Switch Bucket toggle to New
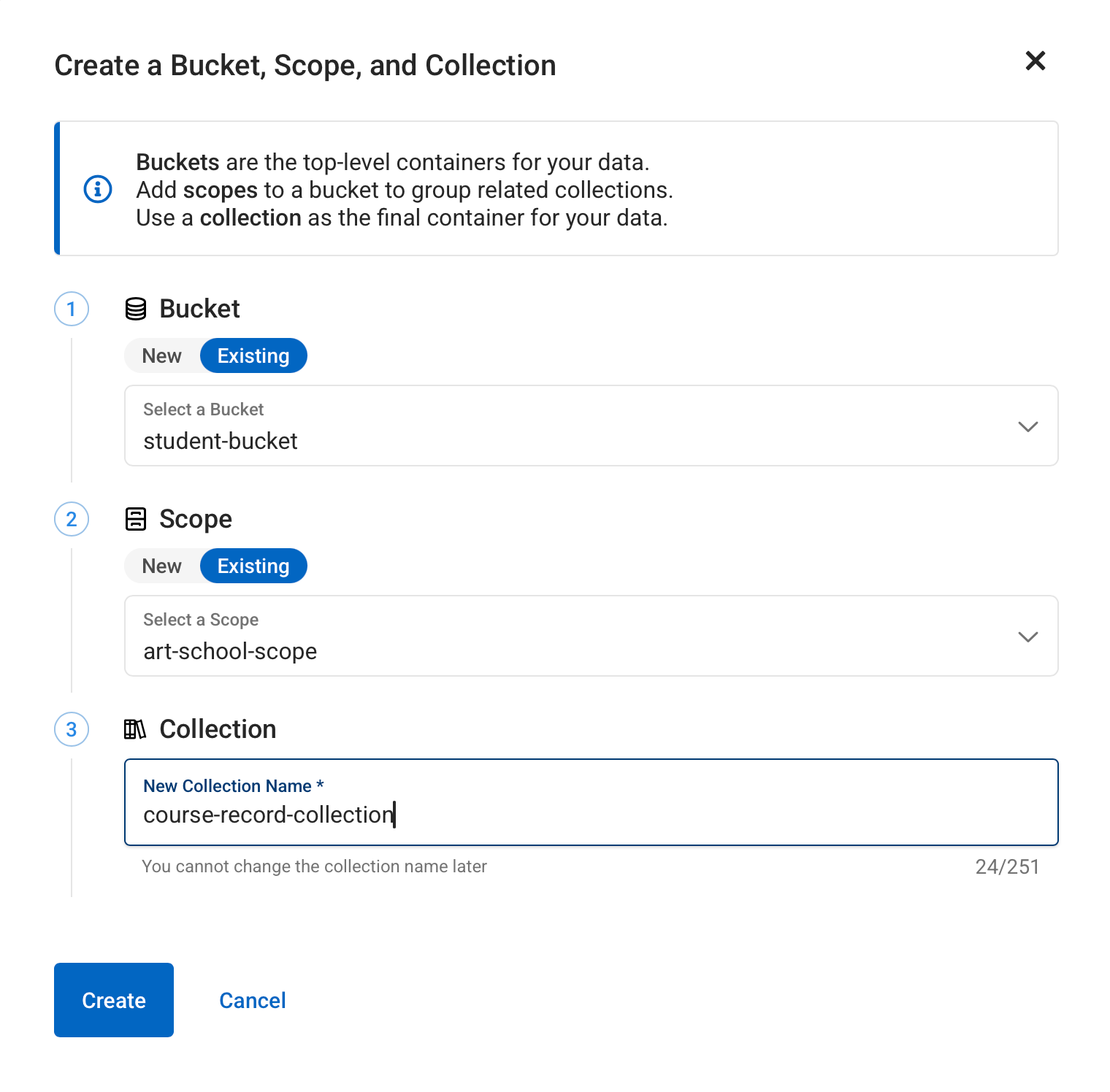 tap(162, 355)
